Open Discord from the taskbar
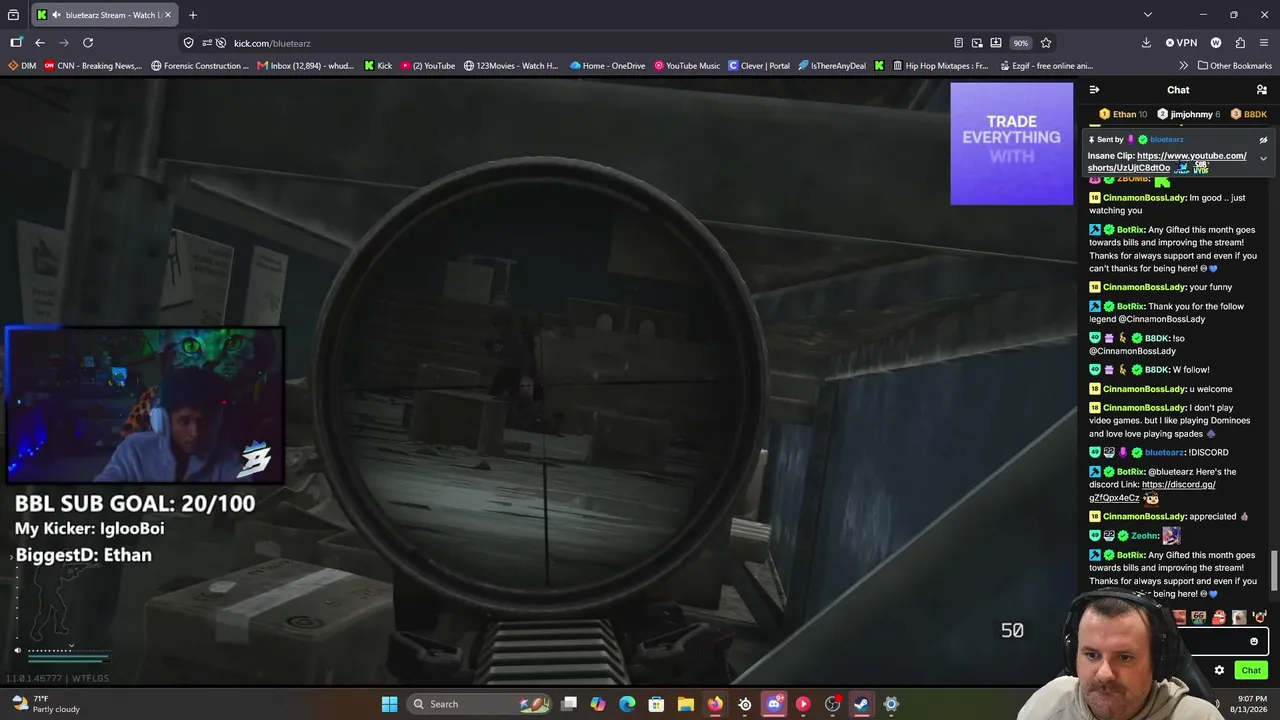The height and width of the screenshot is (720, 1280). coord(774,704)
